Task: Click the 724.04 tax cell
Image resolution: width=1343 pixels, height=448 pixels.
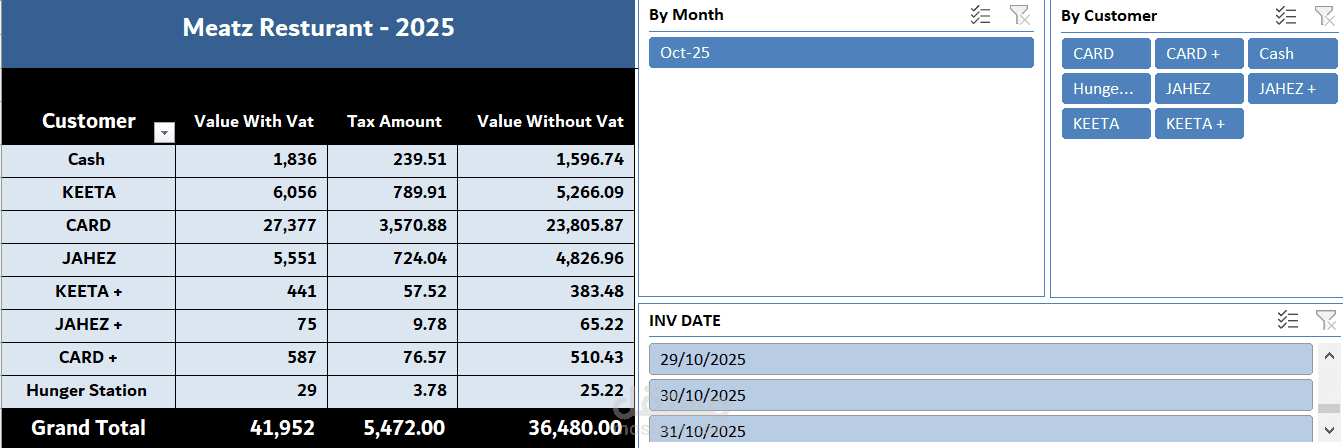Action: 393,259
